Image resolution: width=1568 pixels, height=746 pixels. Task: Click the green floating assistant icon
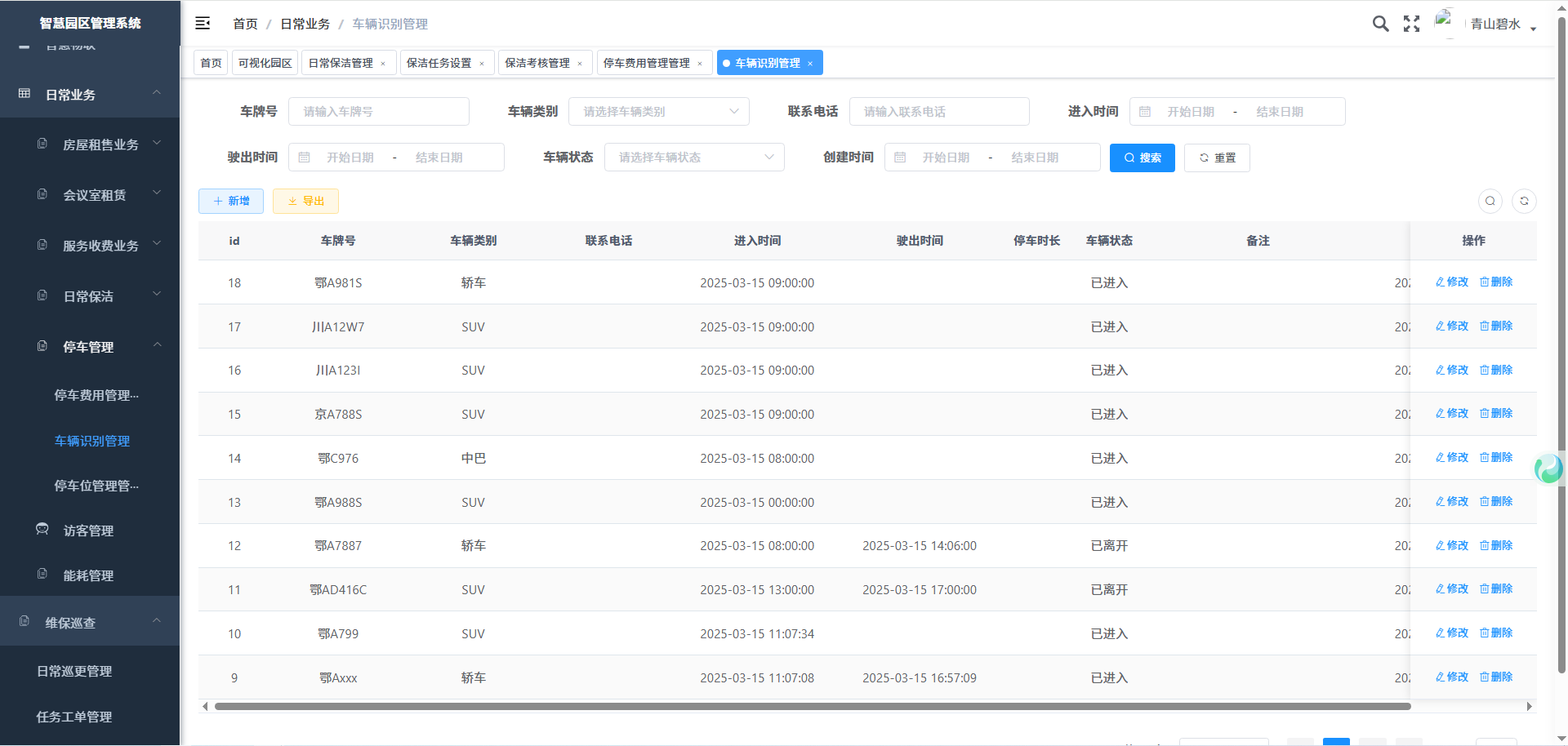click(x=1548, y=468)
